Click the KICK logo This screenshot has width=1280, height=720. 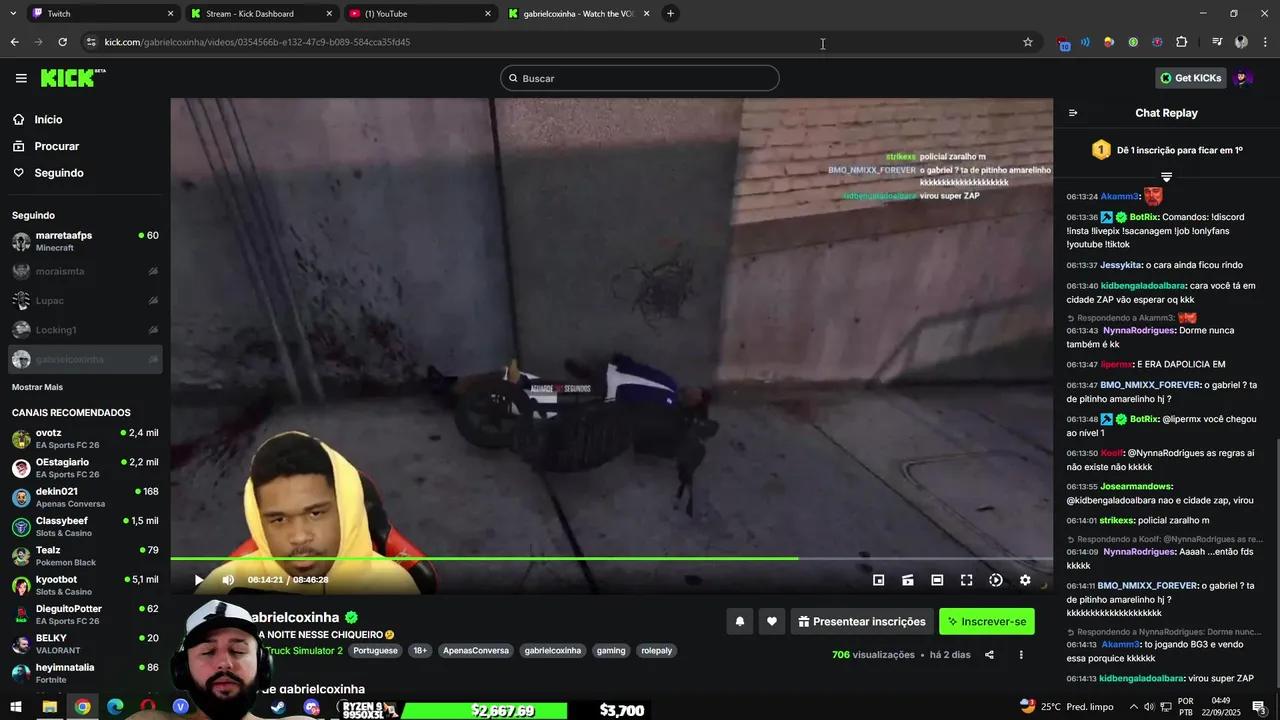[x=73, y=78]
